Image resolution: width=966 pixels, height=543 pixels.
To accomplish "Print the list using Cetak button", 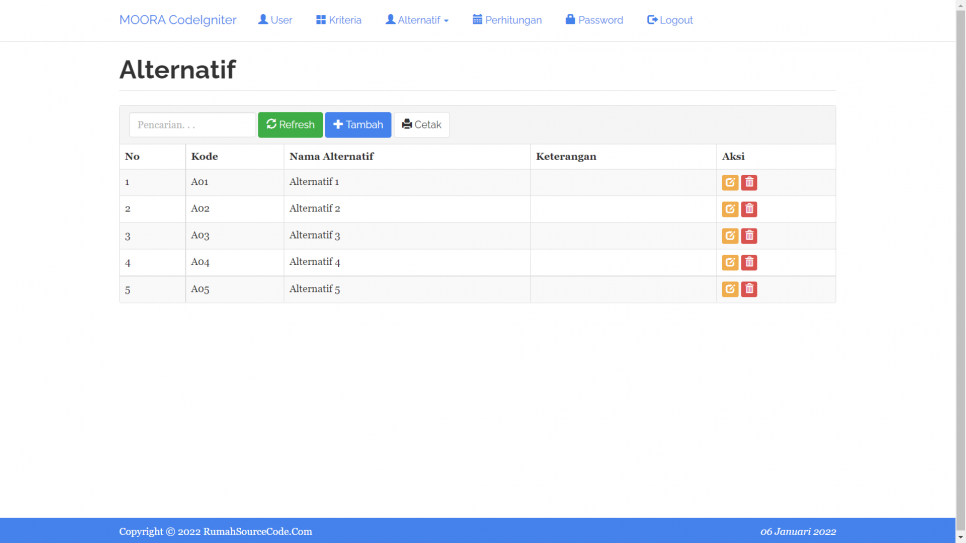I will coord(421,125).
